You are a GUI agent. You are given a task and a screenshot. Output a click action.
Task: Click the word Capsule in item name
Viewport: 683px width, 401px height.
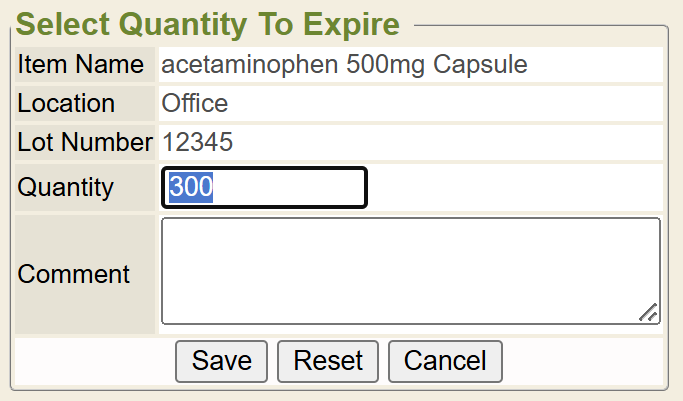coord(480,65)
